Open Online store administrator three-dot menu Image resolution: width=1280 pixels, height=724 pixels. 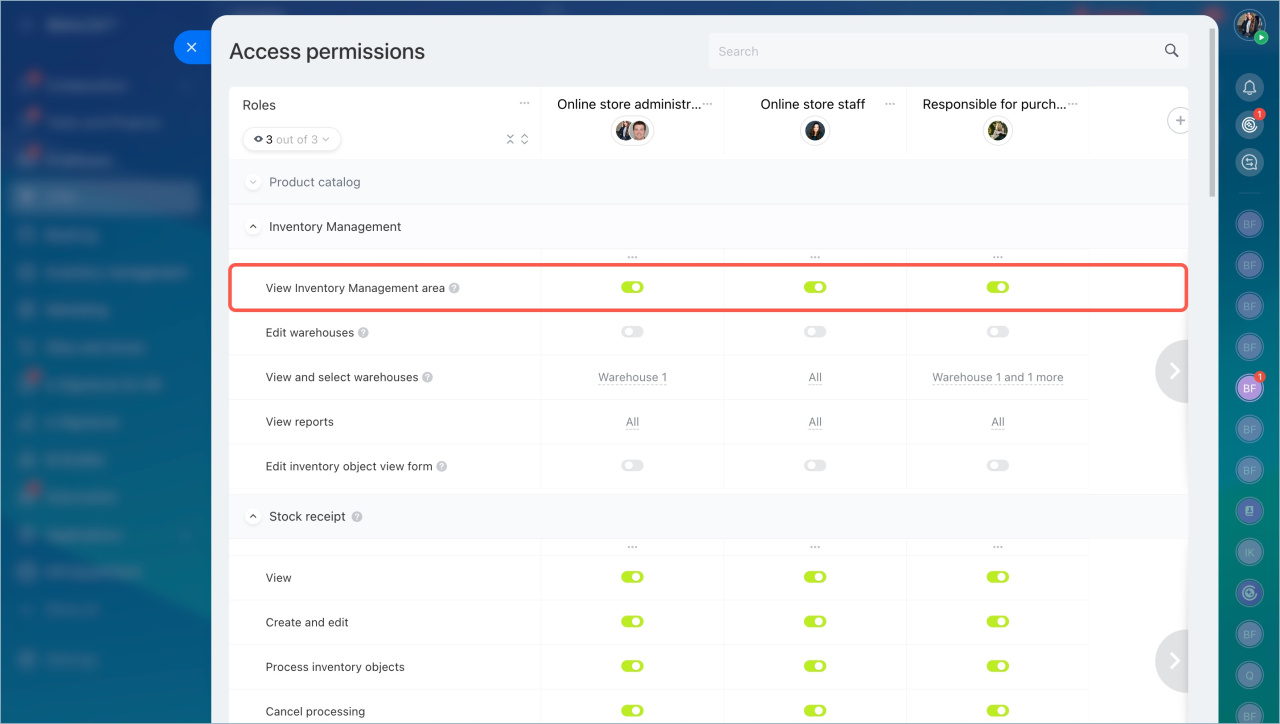707,104
